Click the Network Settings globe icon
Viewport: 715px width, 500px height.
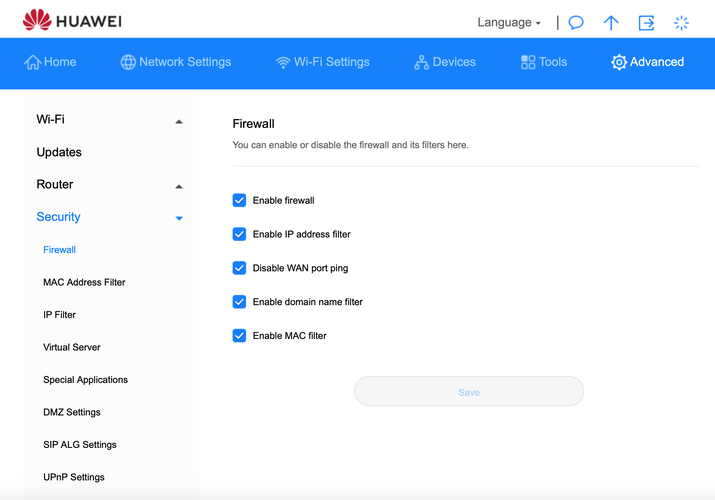click(128, 62)
